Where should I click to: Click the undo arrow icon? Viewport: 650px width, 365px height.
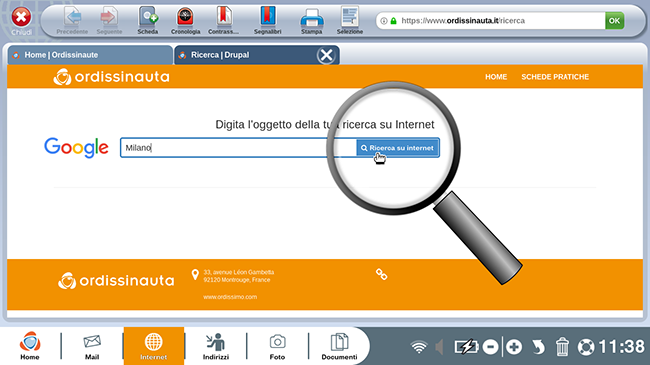click(538, 347)
